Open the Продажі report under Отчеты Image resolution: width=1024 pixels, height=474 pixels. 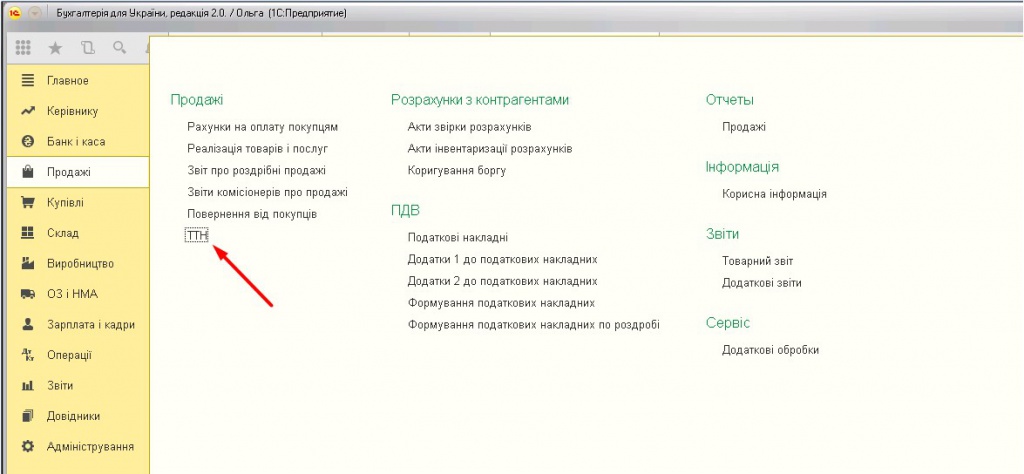[x=744, y=127]
